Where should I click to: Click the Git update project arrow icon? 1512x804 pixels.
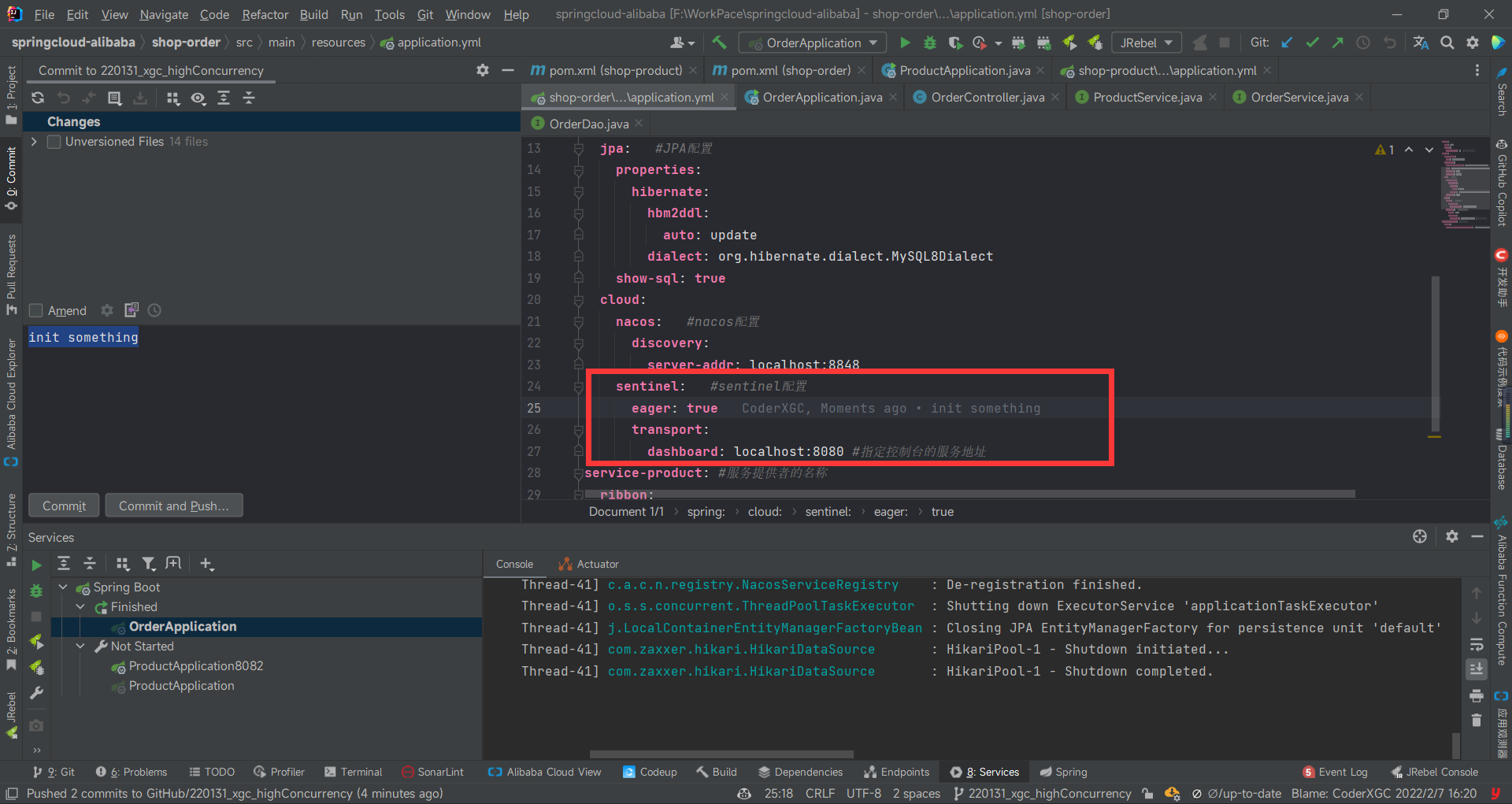click(1287, 43)
